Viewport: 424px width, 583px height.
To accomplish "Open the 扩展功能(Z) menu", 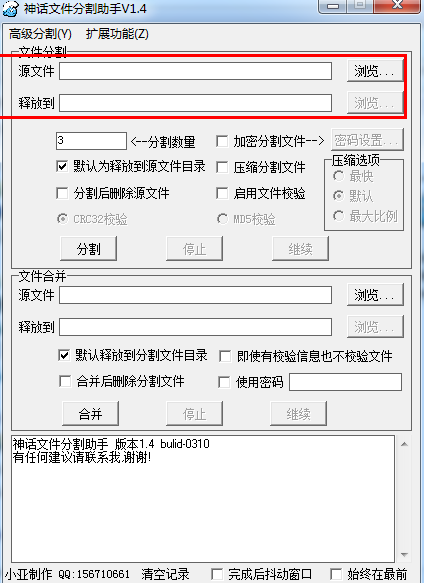I will (x=117, y=34).
